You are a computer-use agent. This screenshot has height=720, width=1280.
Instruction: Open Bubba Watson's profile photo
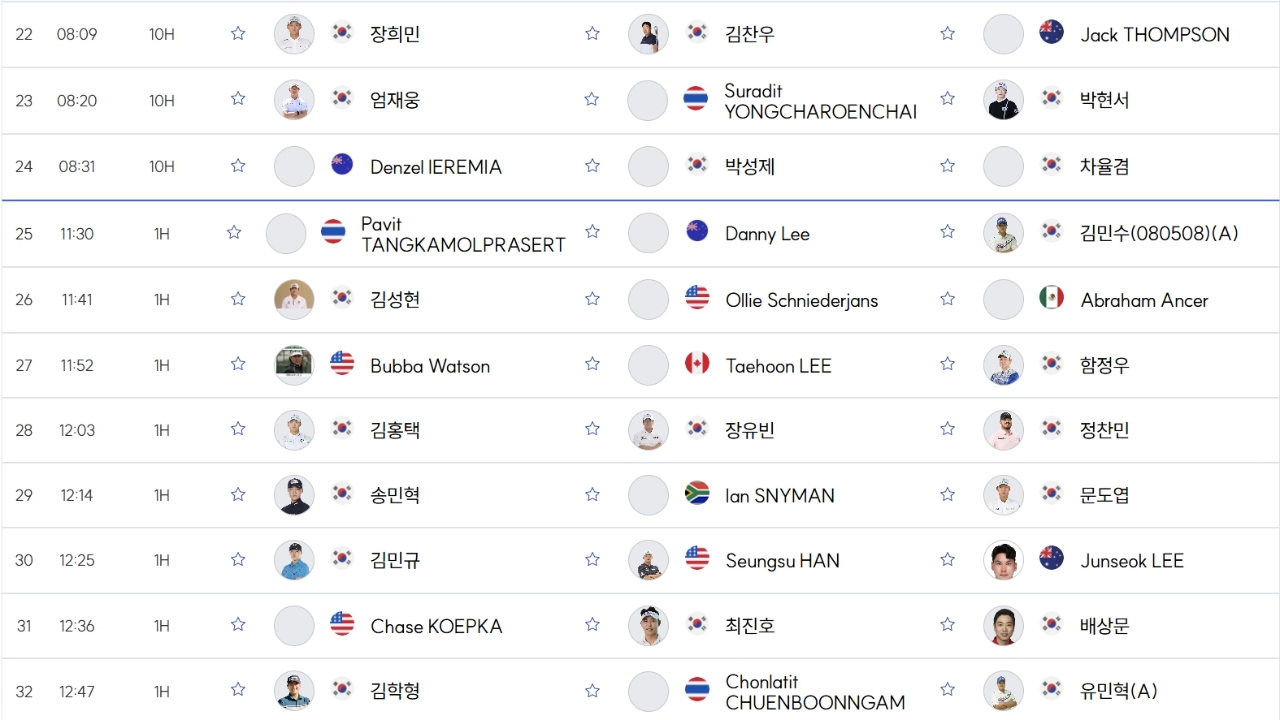(x=294, y=365)
